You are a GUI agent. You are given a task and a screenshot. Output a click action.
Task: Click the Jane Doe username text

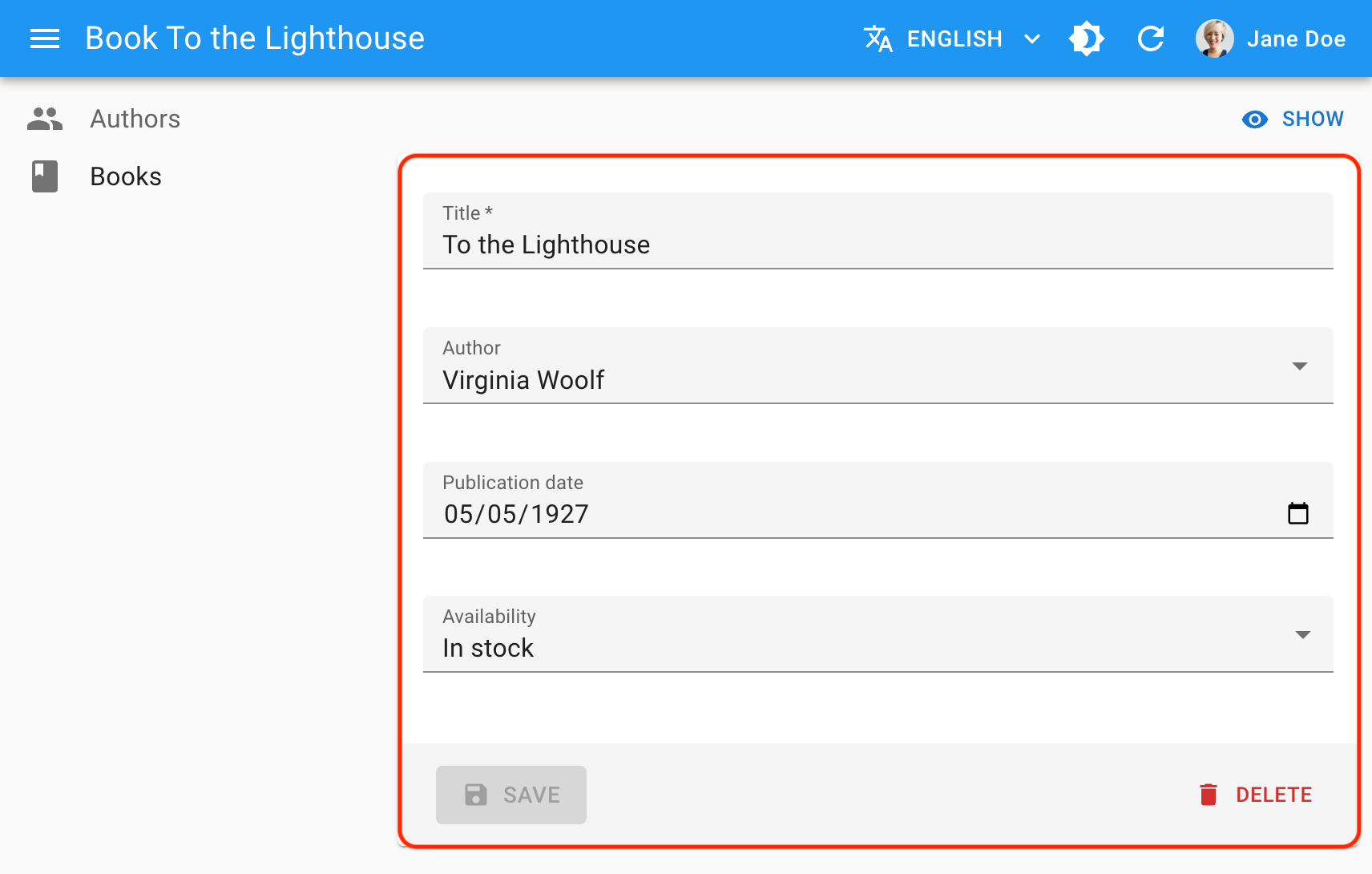point(1296,38)
